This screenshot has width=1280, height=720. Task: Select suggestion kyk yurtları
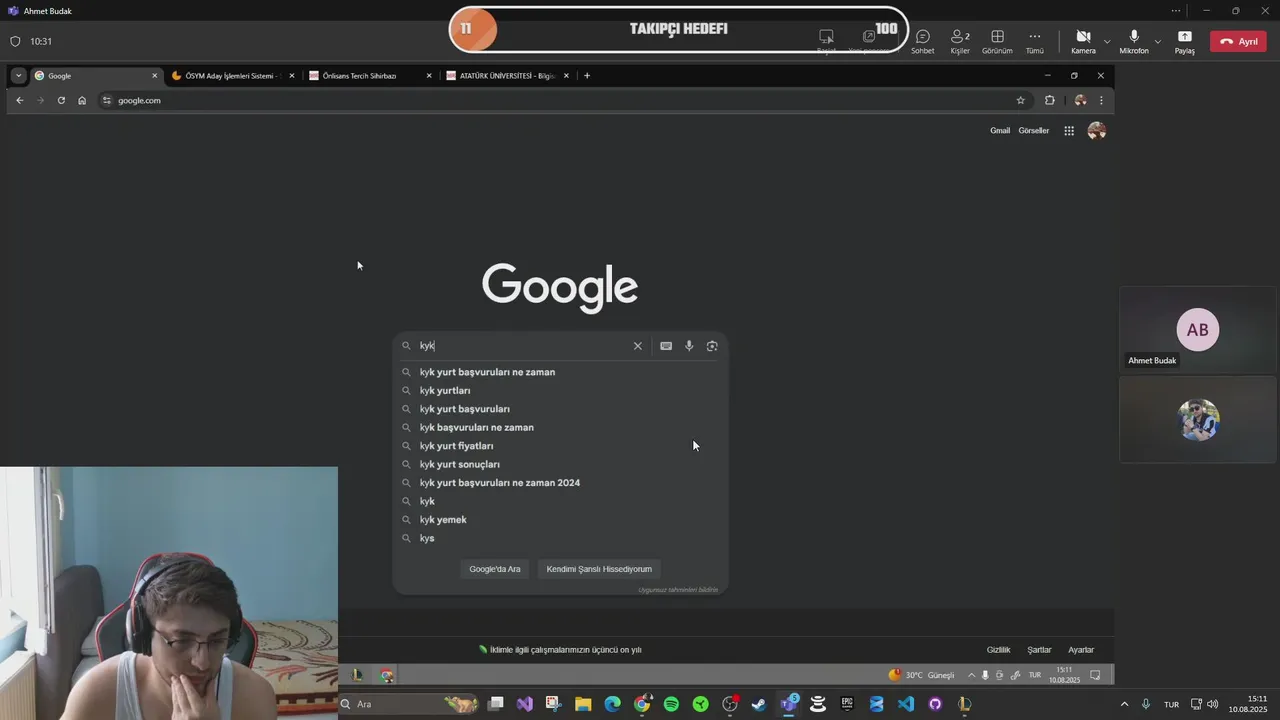pyautogui.click(x=560, y=391)
